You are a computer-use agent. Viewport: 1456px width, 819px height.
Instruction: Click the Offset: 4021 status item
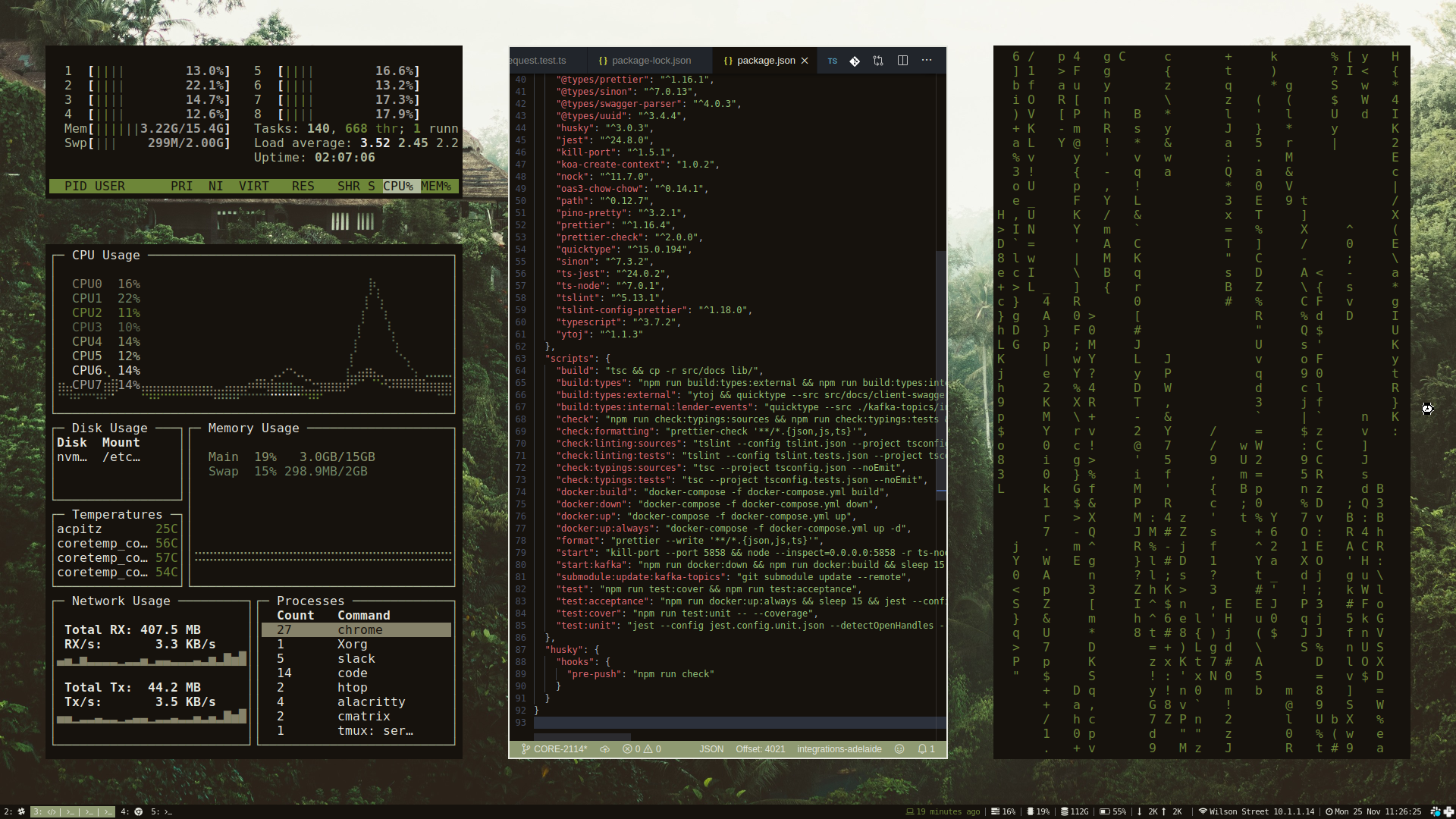pos(760,748)
